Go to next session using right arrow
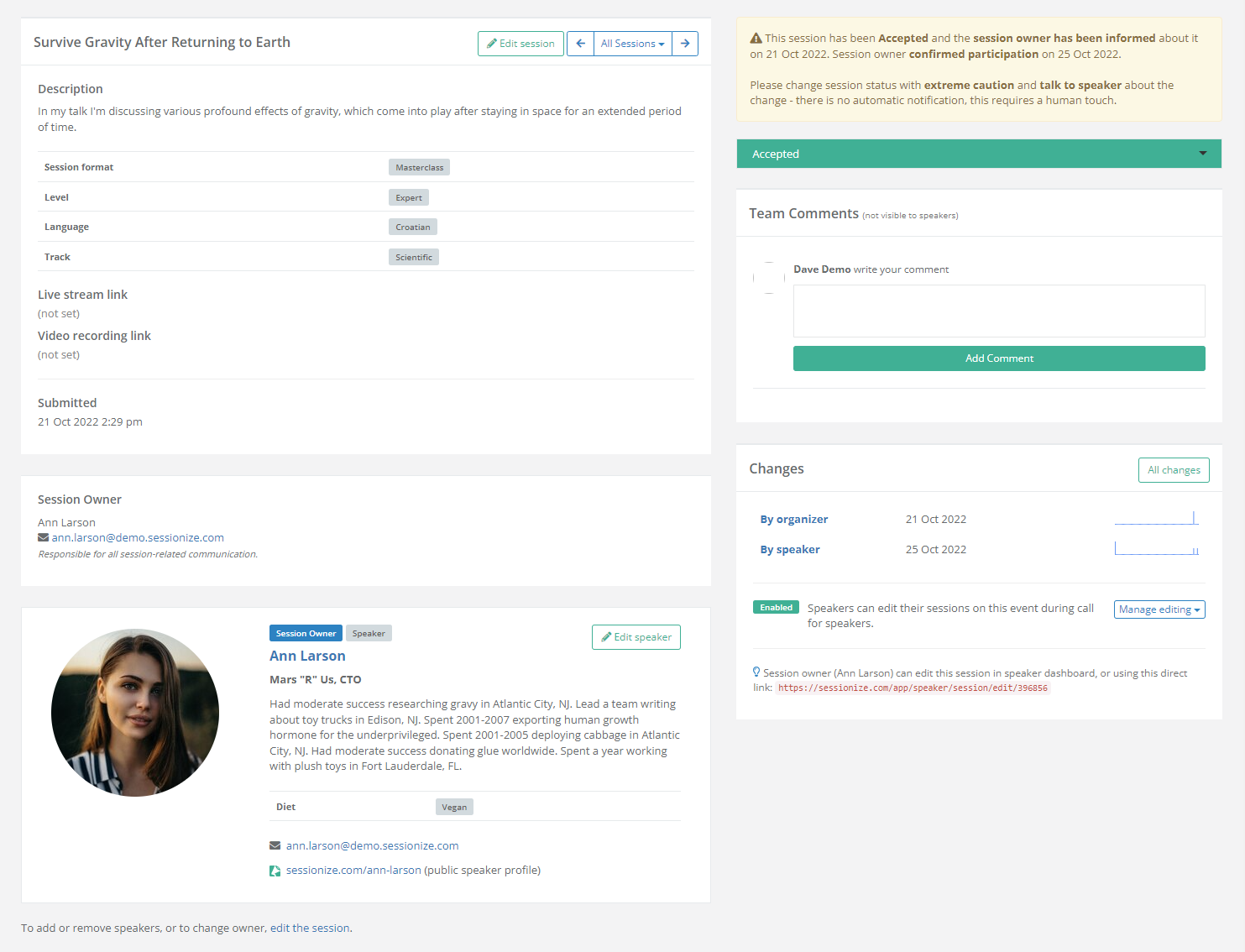This screenshot has height=952, width=1245. (x=685, y=44)
